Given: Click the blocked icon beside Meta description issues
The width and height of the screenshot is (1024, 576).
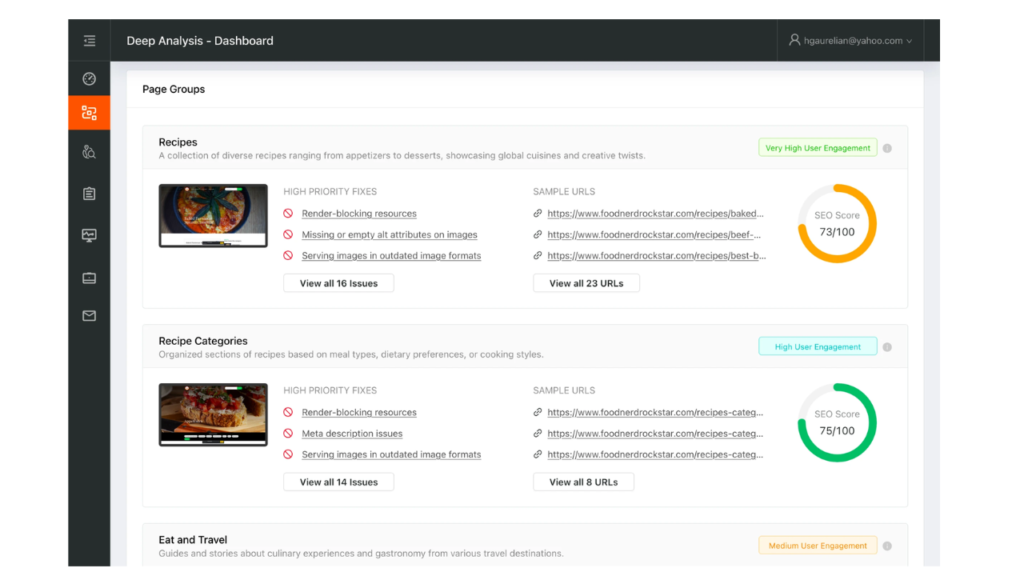Looking at the screenshot, I should point(288,433).
